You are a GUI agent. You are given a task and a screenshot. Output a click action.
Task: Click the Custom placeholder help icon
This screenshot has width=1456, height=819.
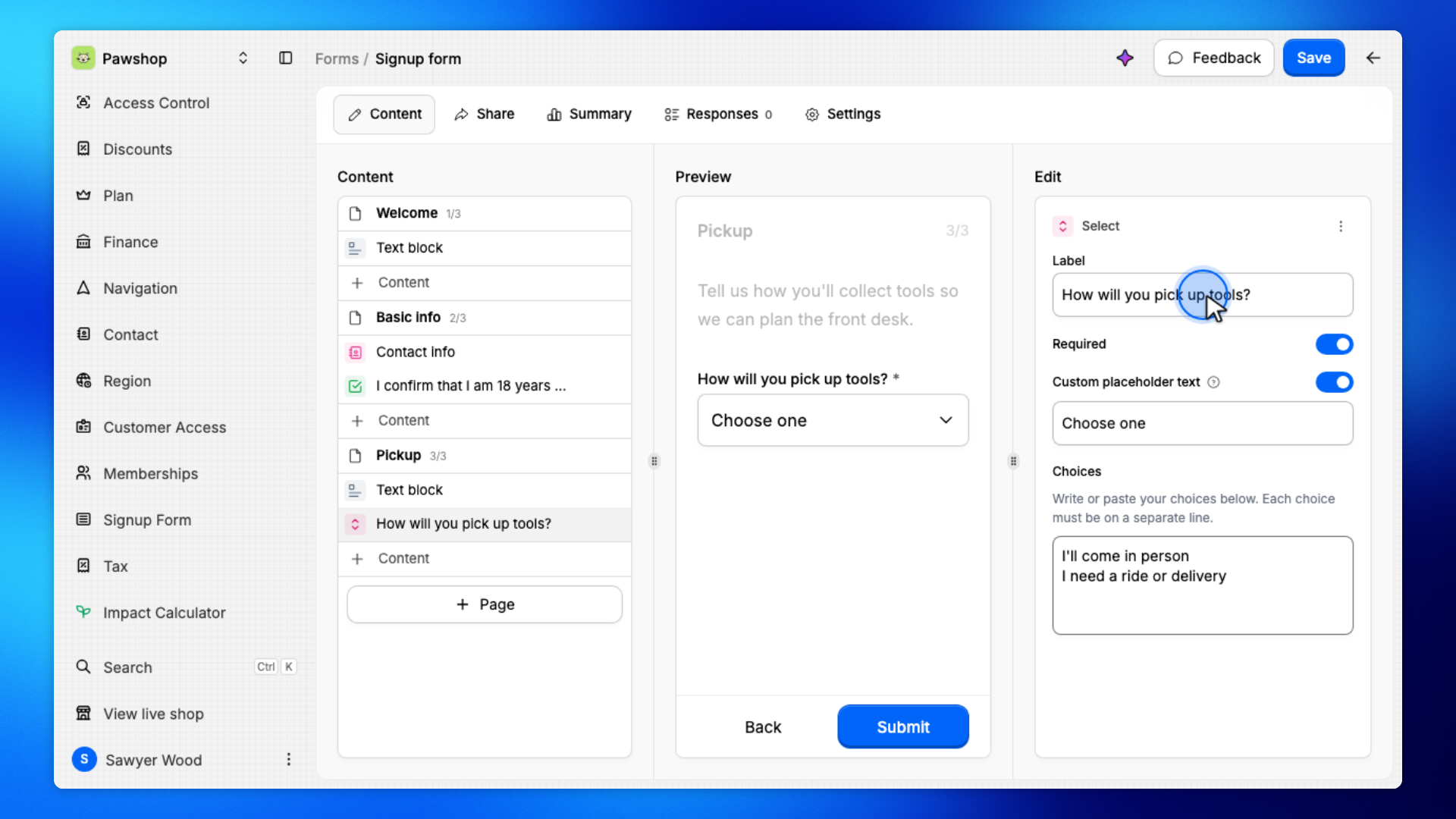(x=1213, y=382)
